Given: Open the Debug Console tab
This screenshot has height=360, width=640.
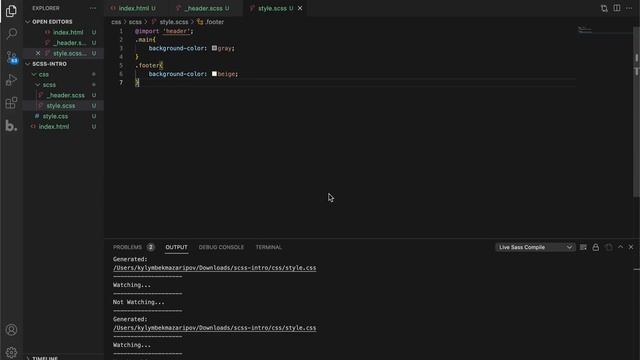Looking at the screenshot, I should 221,247.
